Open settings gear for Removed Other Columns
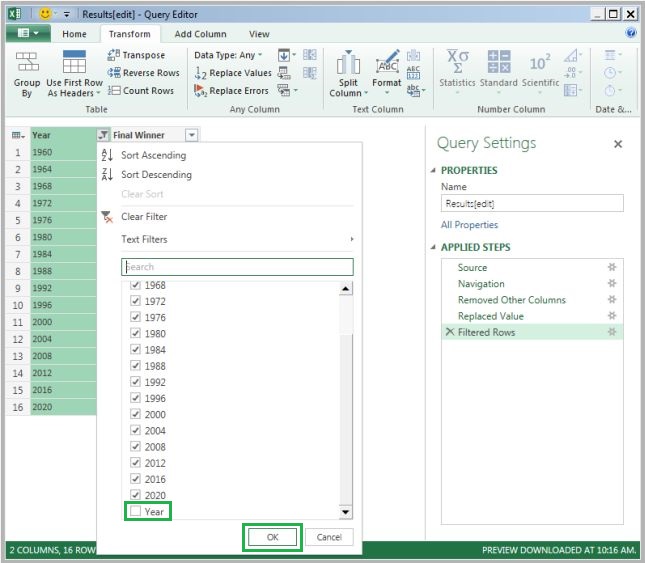Viewport: 645px width, 563px height. pyautogui.click(x=612, y=299)
